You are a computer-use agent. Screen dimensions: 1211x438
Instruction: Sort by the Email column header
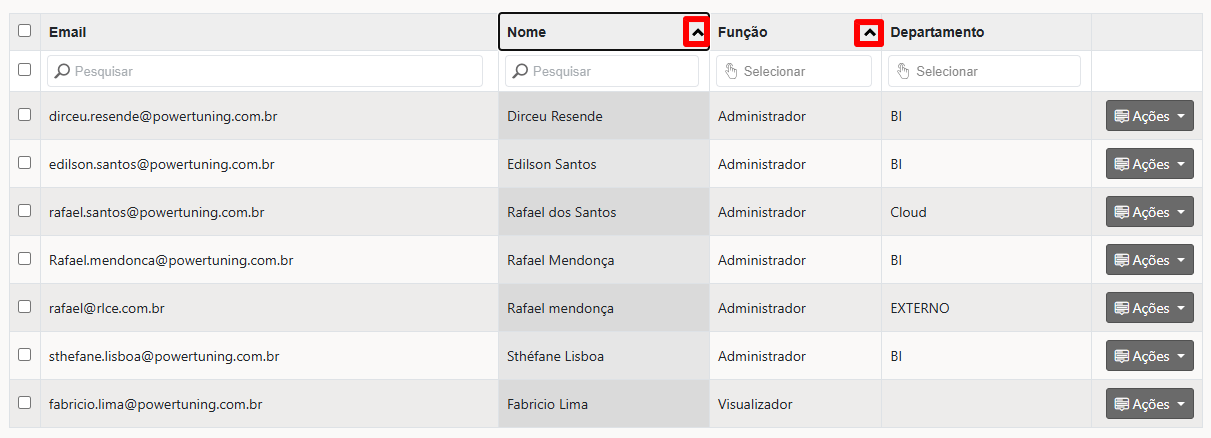(68, 32)
